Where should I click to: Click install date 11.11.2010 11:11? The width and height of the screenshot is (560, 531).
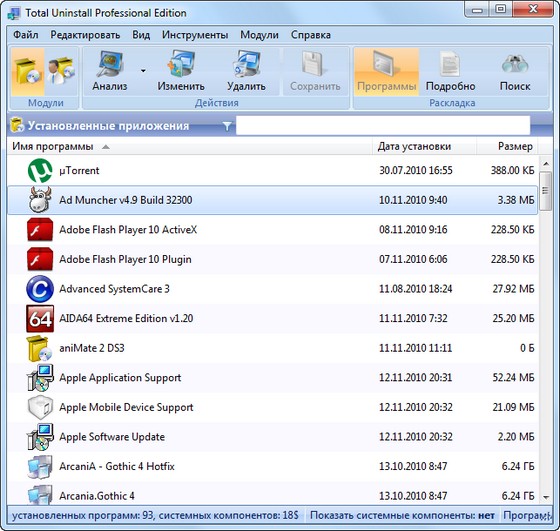(x=415, y=348)
